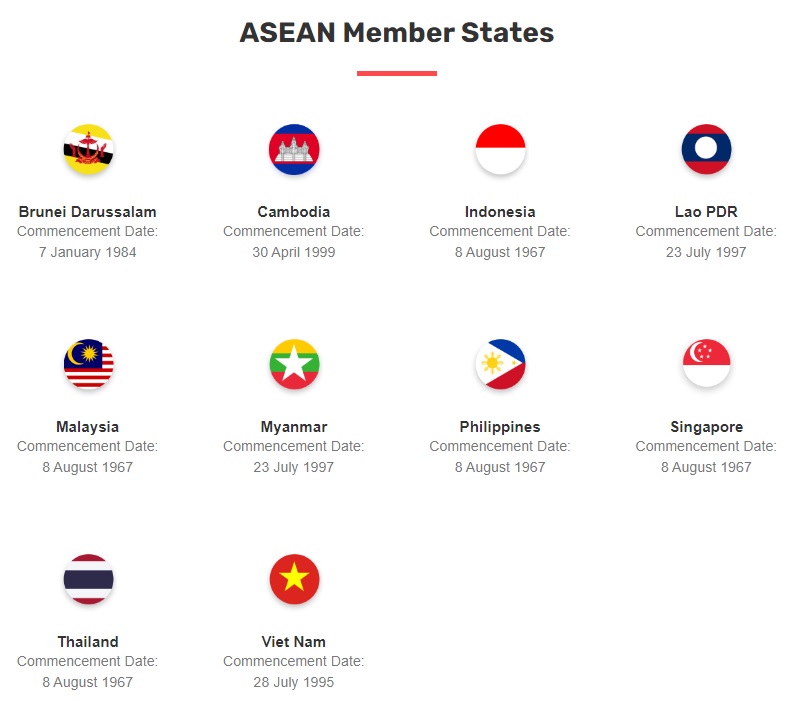Viewport: 802px width, 720px height.
Task: Click the Indonesia flag icon
Action: pos(500,150)
